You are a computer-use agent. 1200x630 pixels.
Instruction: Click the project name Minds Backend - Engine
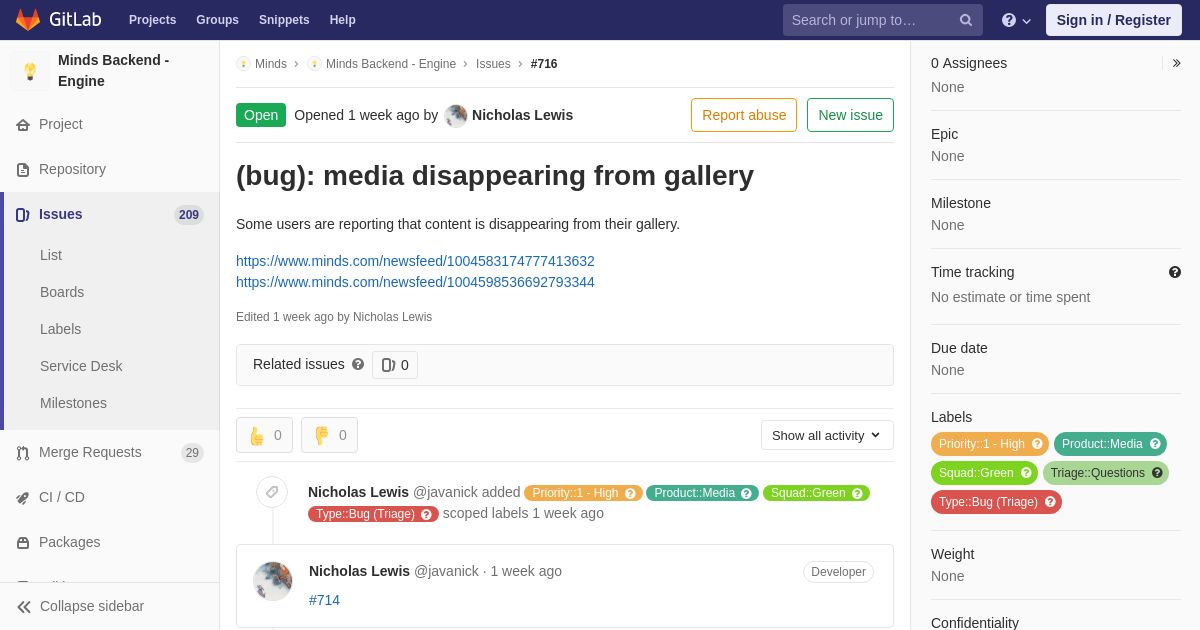(x=113, y=71)
